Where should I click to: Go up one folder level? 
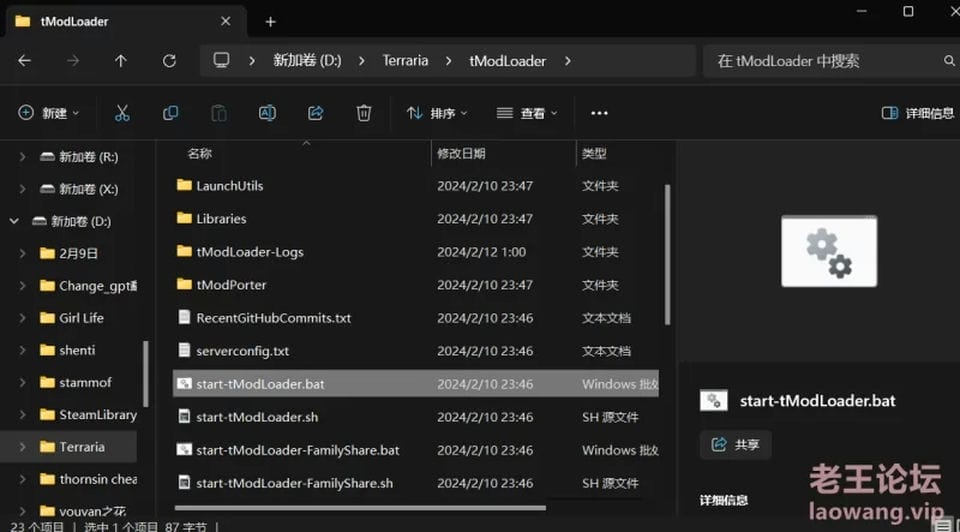(121, 61)
